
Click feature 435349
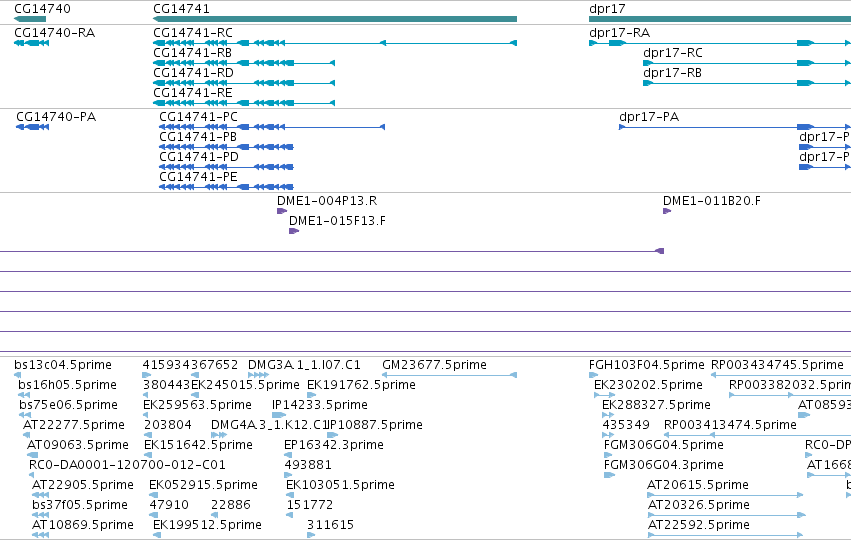coord(626,425)
